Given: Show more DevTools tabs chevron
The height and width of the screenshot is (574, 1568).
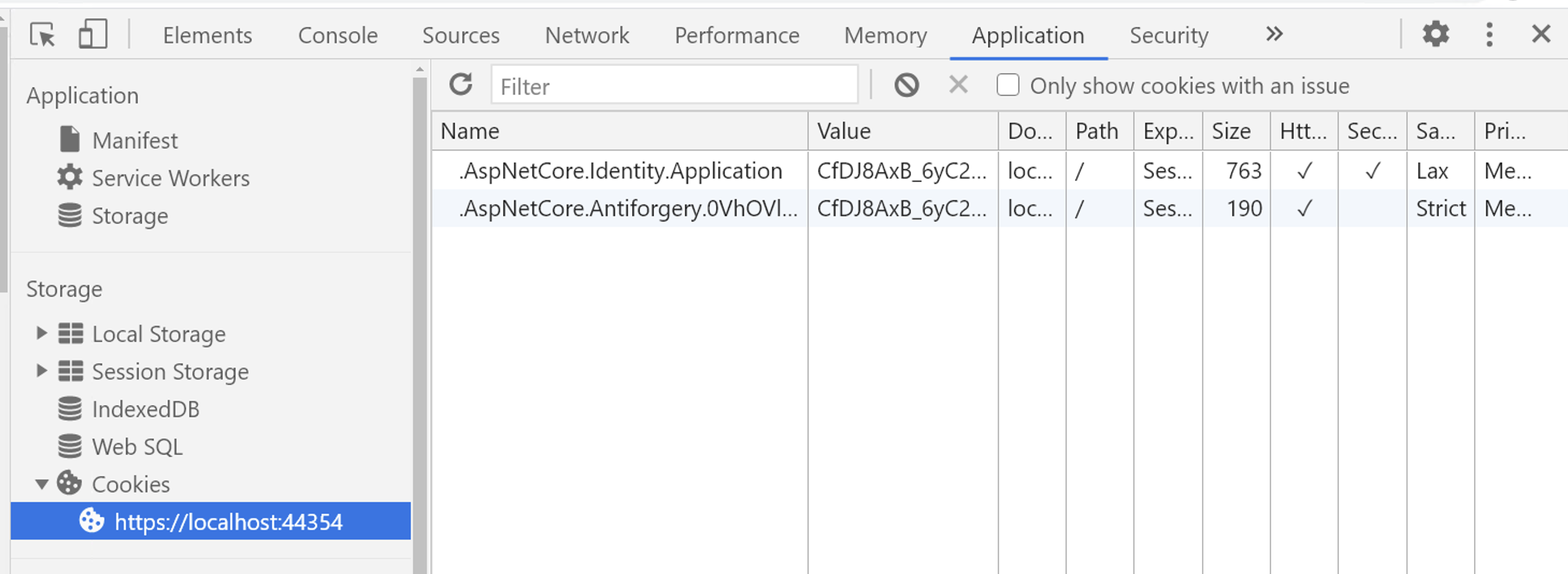Looking at the screenshot, I should pyautogui.click(x=1274, y=35).
